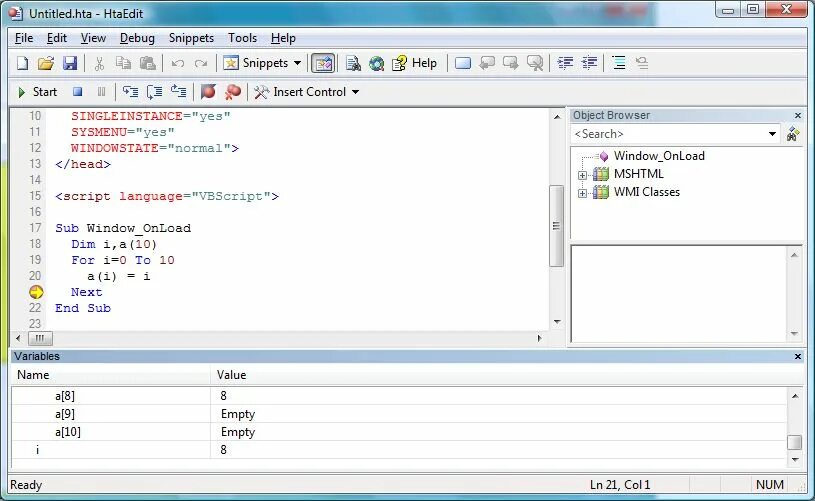Click the Variables panel scrollbar thumb
The image size is (815, 501).
tap(794, 442)
